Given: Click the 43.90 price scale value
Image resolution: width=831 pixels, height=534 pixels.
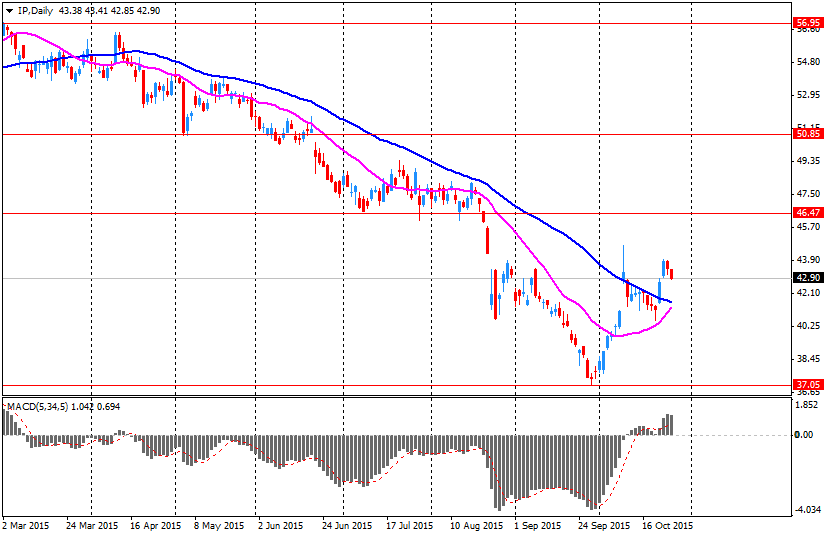Looking at the screenshot, I should pos(809,260).
